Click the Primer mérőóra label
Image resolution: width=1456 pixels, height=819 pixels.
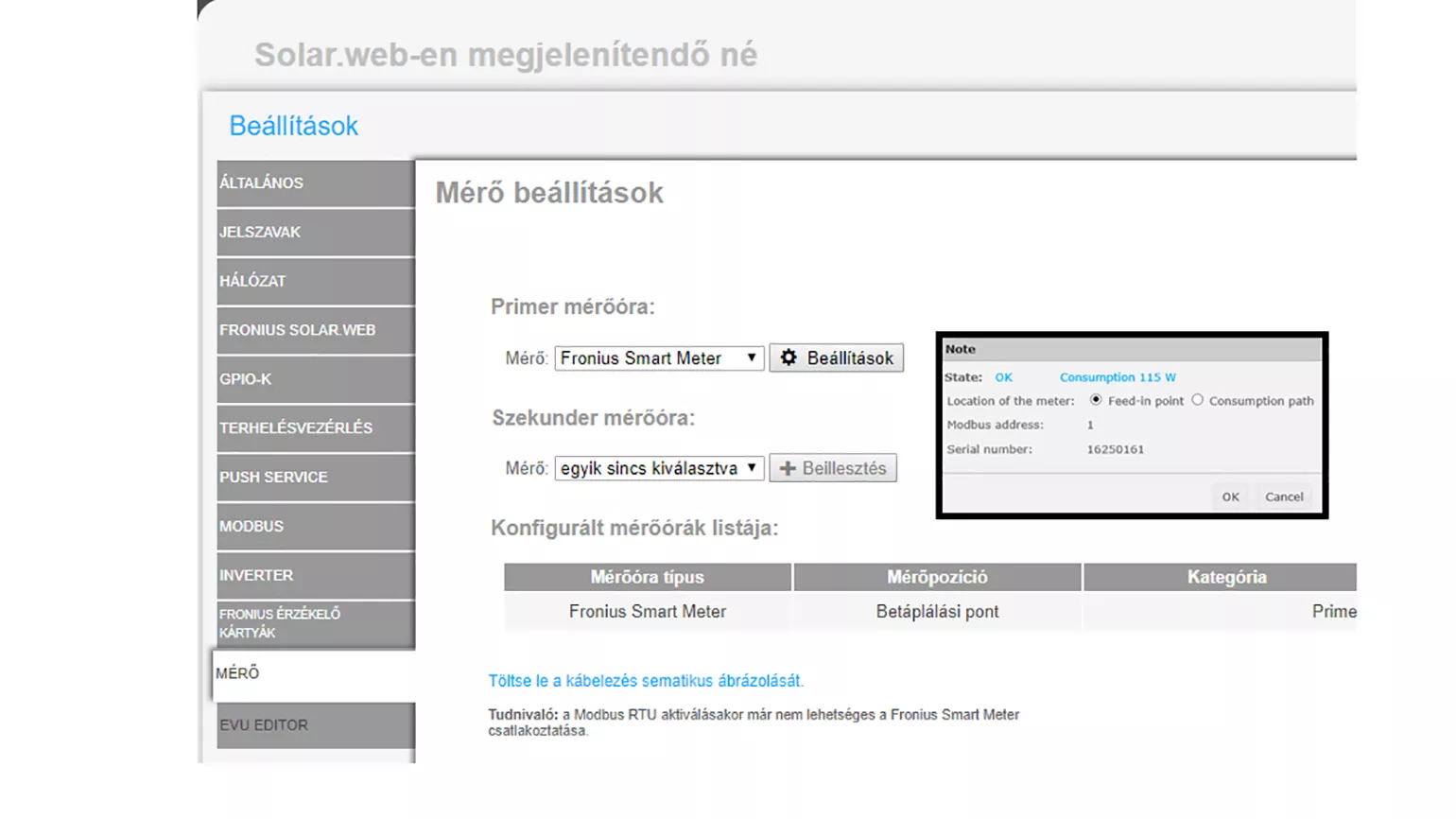coord(573,306)
